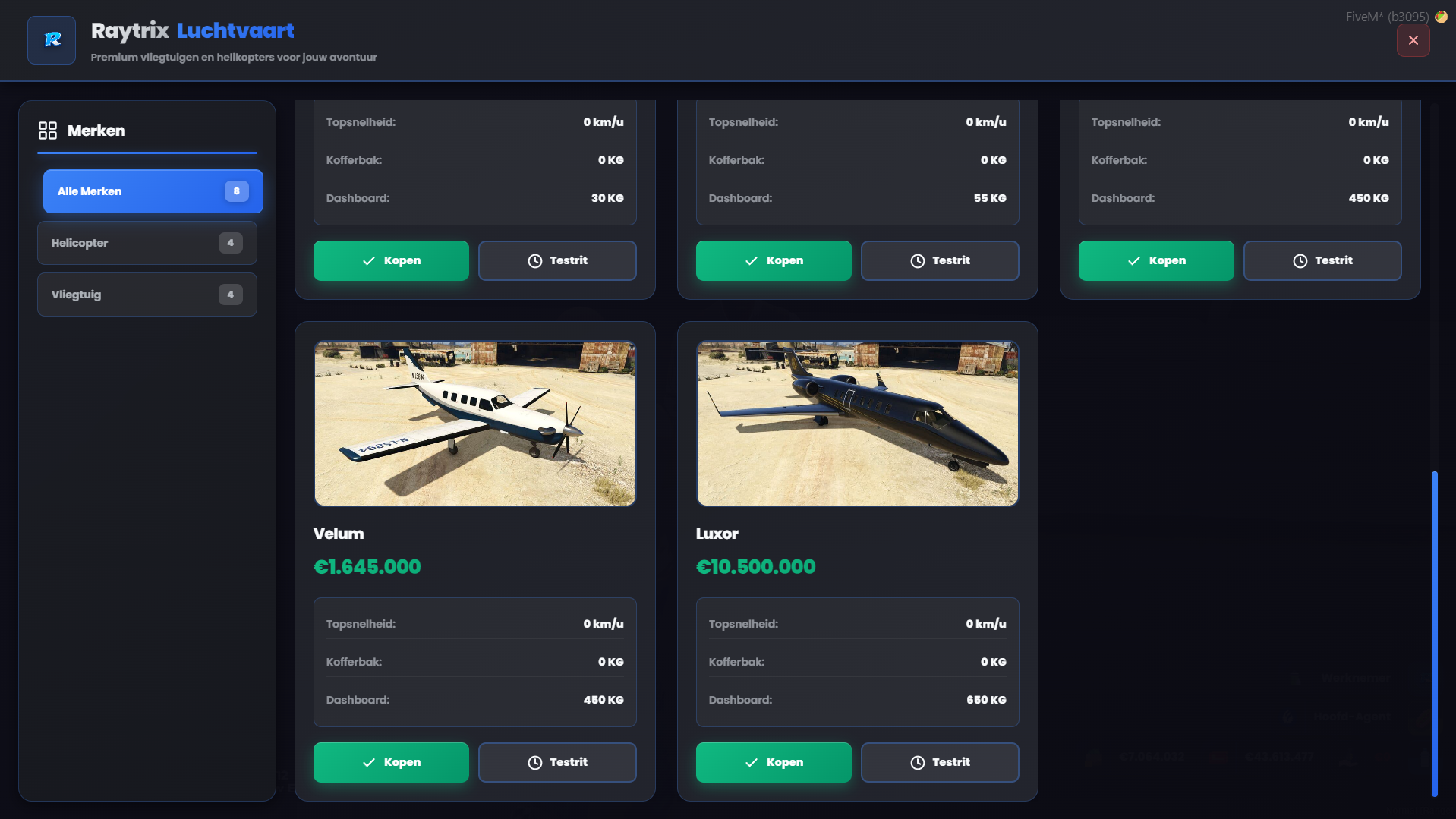This screenshot has width=1456, height=819.
Task: Click the blue vertical scrollbar thumb
Action: click(1435, 634)
